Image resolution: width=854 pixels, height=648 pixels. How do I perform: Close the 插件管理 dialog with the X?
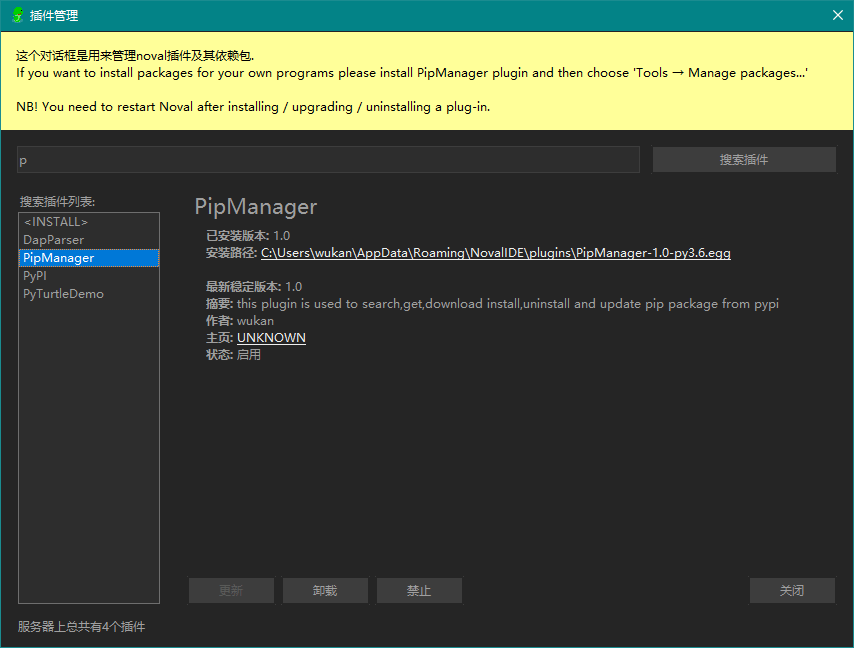pyautogui.click(x=838, y=15)
